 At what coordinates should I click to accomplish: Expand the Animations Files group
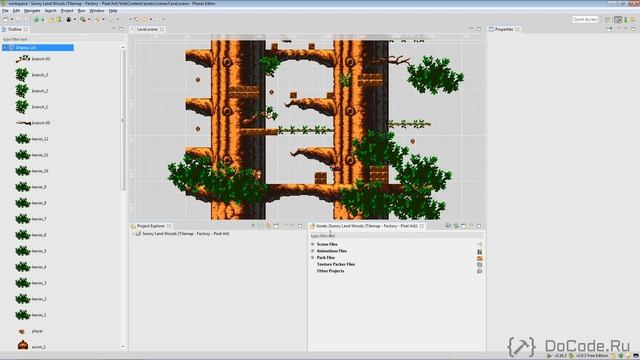click(x=313, y=251)
